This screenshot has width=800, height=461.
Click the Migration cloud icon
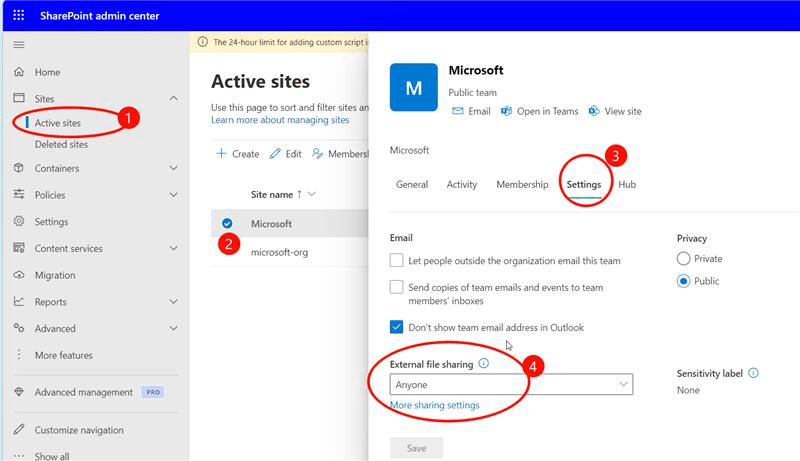tap(19, 275)
